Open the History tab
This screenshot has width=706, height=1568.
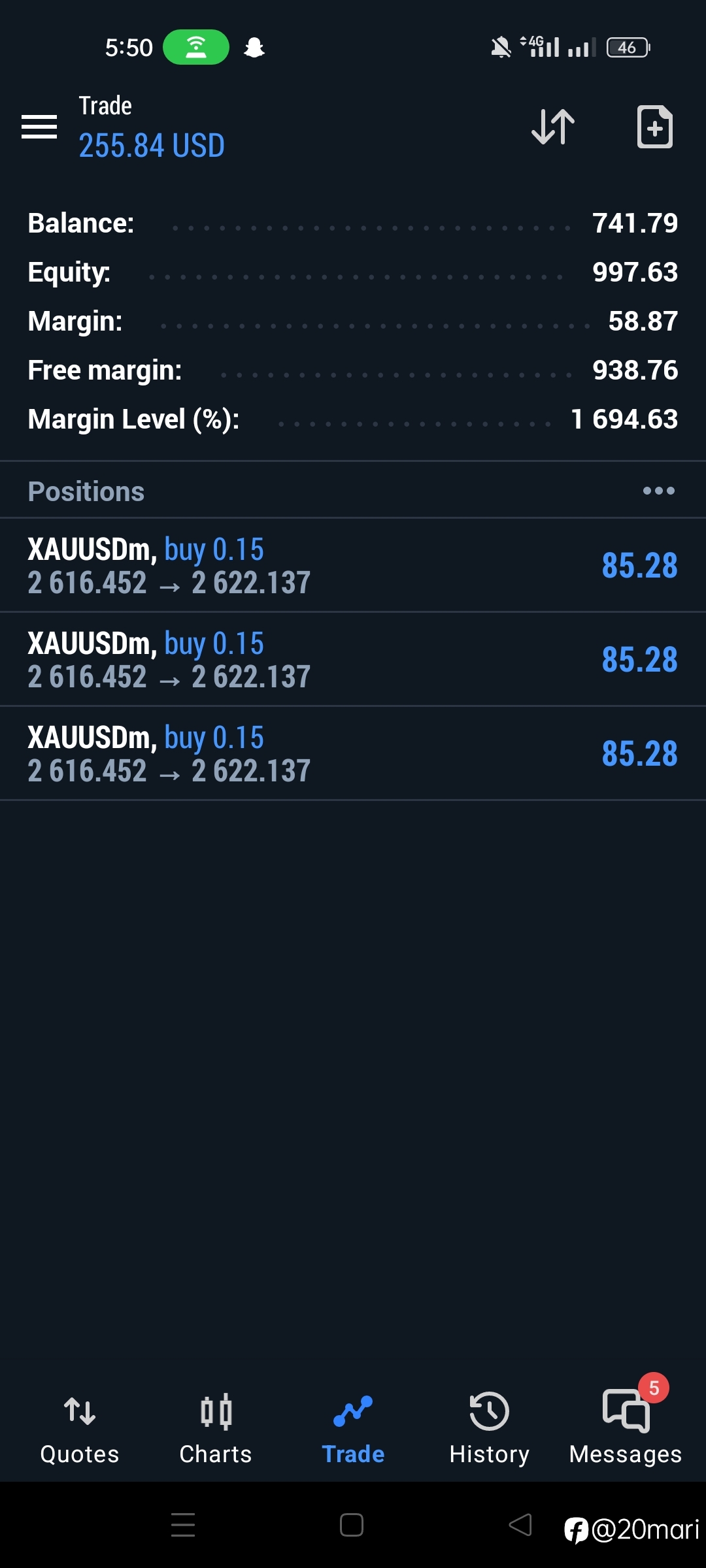[x=489, y=1429]
